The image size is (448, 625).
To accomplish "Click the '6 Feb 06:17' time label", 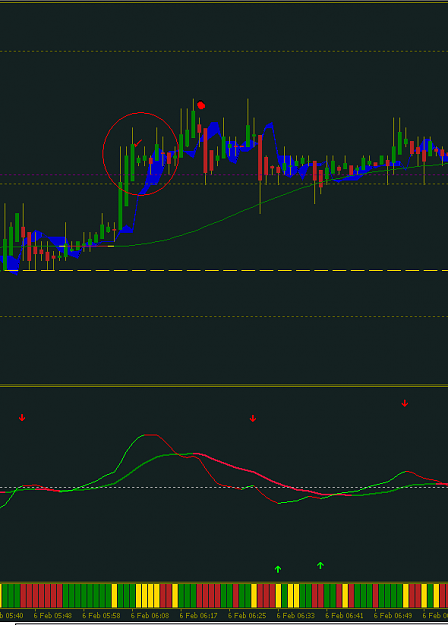I will pos(198,615).
